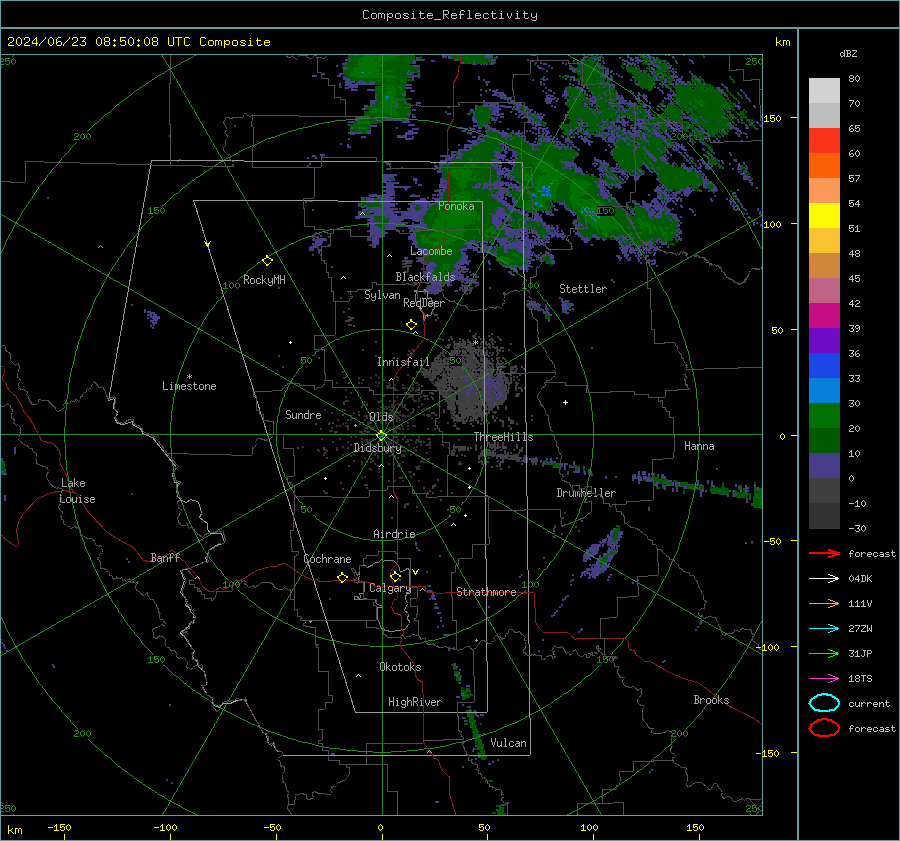Click the yellow diamond marker above Calgary
900x841 pixels.
click(395, 576)
